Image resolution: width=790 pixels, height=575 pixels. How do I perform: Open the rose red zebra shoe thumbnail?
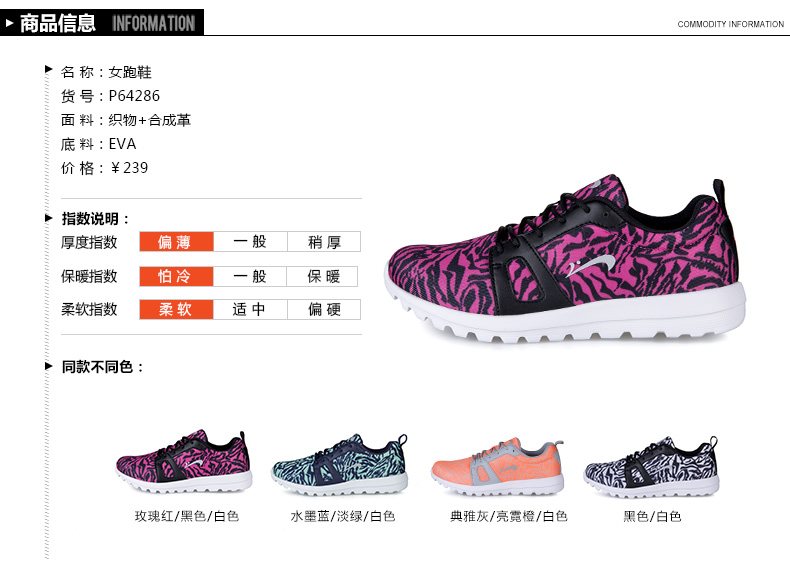pos(184,461)
